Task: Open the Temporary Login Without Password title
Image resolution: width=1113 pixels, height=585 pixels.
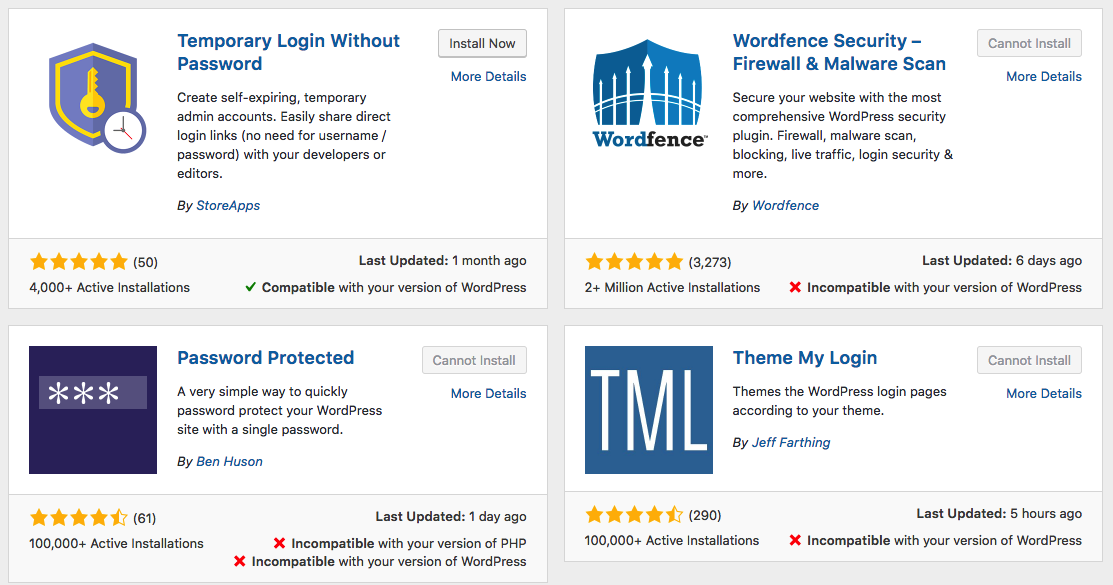Action: 288,52
